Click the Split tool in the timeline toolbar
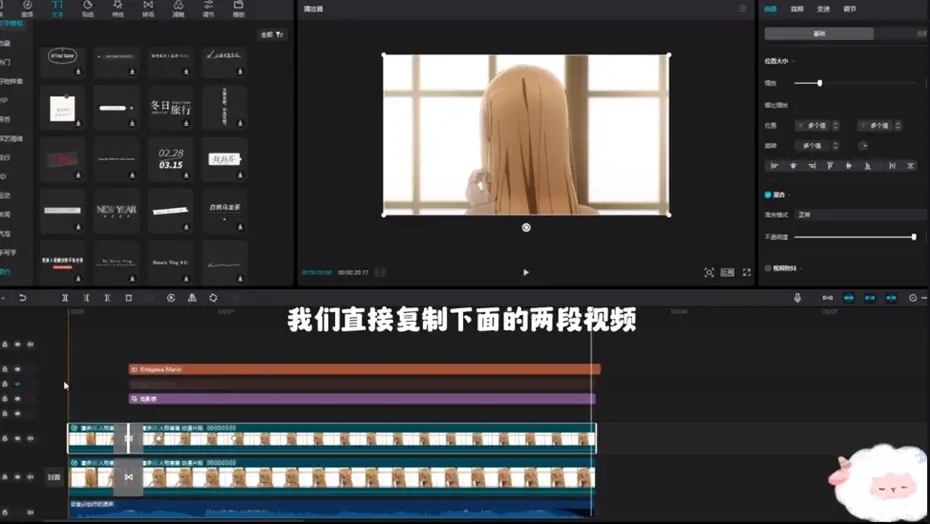 (x=65, y=298)
